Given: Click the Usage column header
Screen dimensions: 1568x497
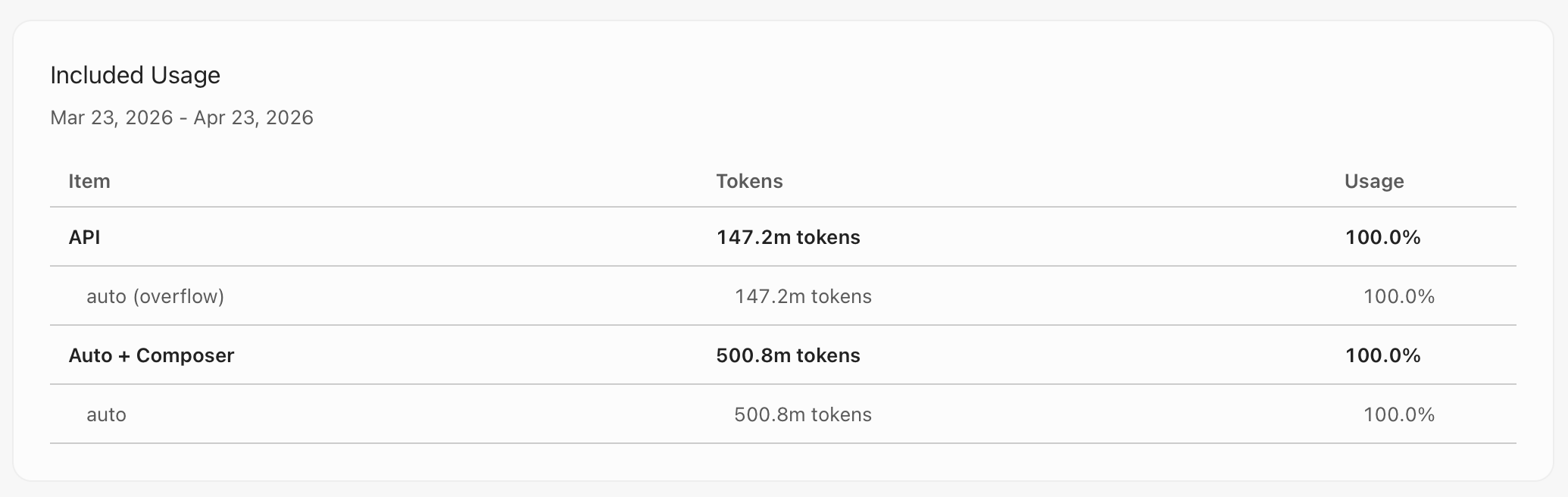Looking at the screenshot, I should pos(1374,181).
